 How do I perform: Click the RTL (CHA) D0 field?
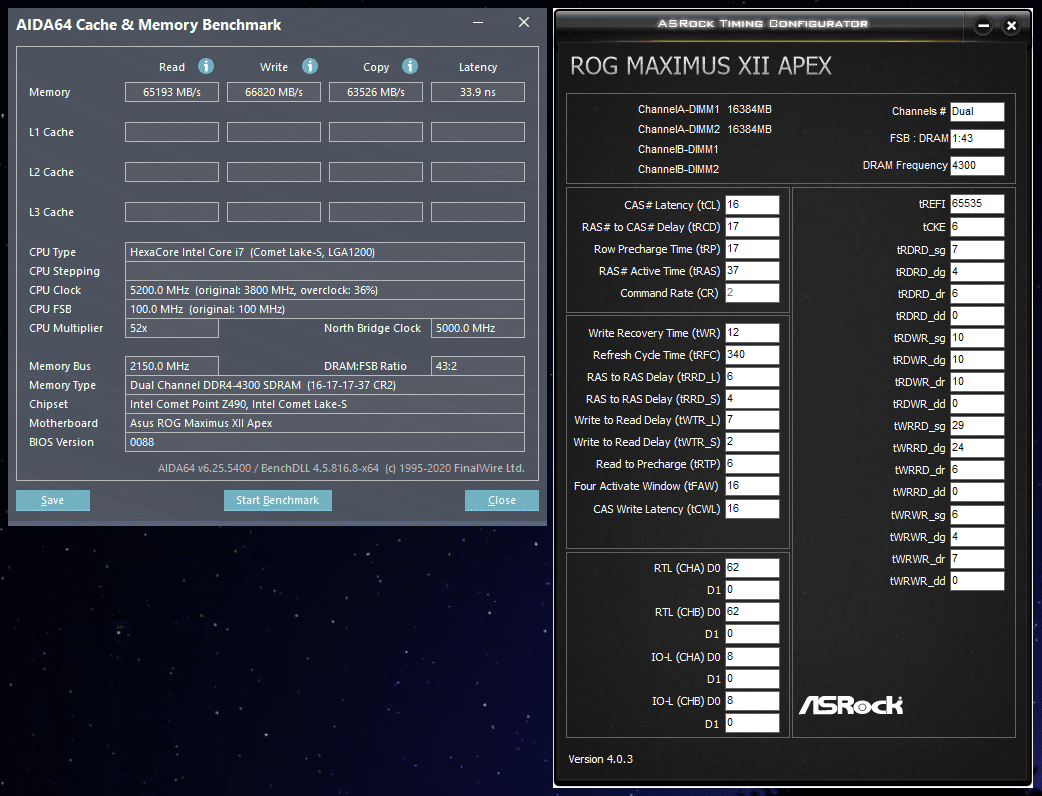[752, 567]
